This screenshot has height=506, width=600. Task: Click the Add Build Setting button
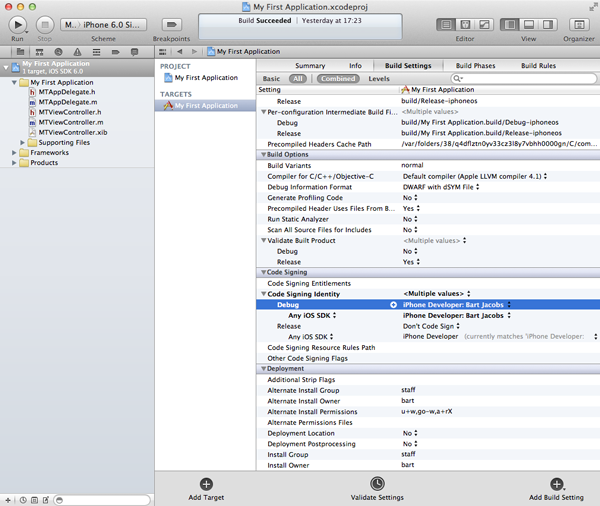(556, 489)
